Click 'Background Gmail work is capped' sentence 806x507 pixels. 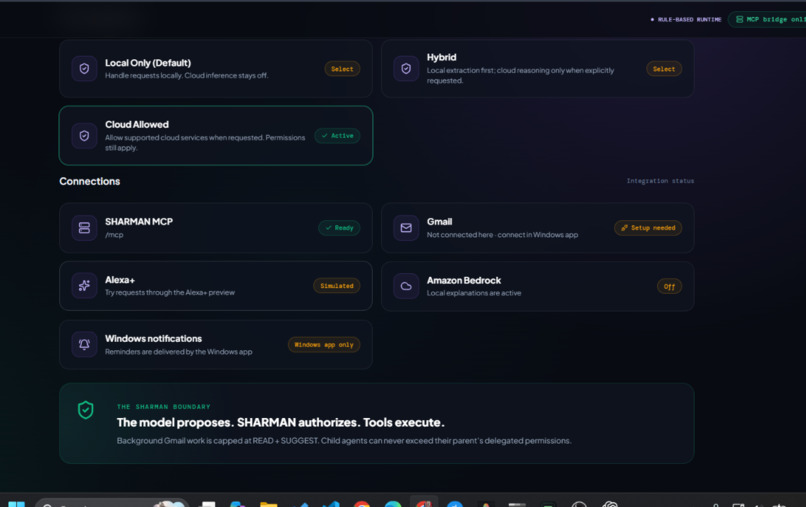(344, 441)
